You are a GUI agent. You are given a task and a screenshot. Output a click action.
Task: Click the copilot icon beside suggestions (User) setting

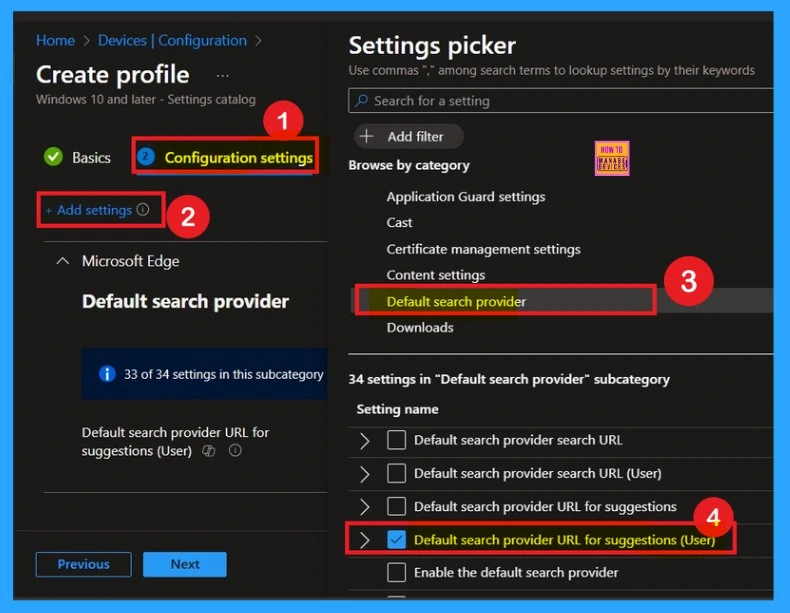click(209, 451)
